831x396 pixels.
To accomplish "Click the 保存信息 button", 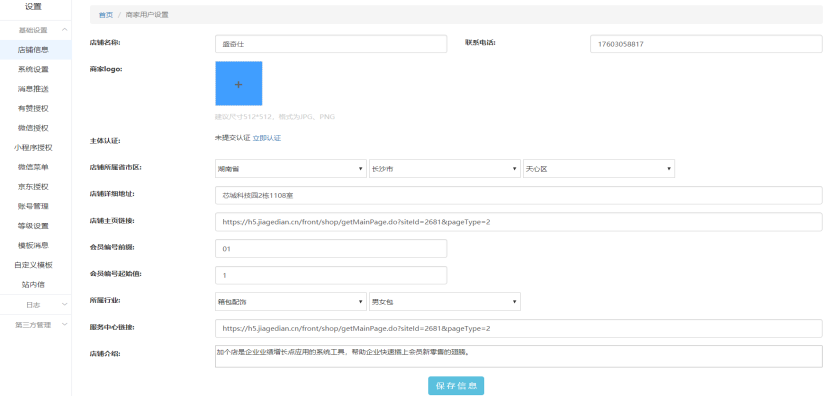I will [456, 386].
